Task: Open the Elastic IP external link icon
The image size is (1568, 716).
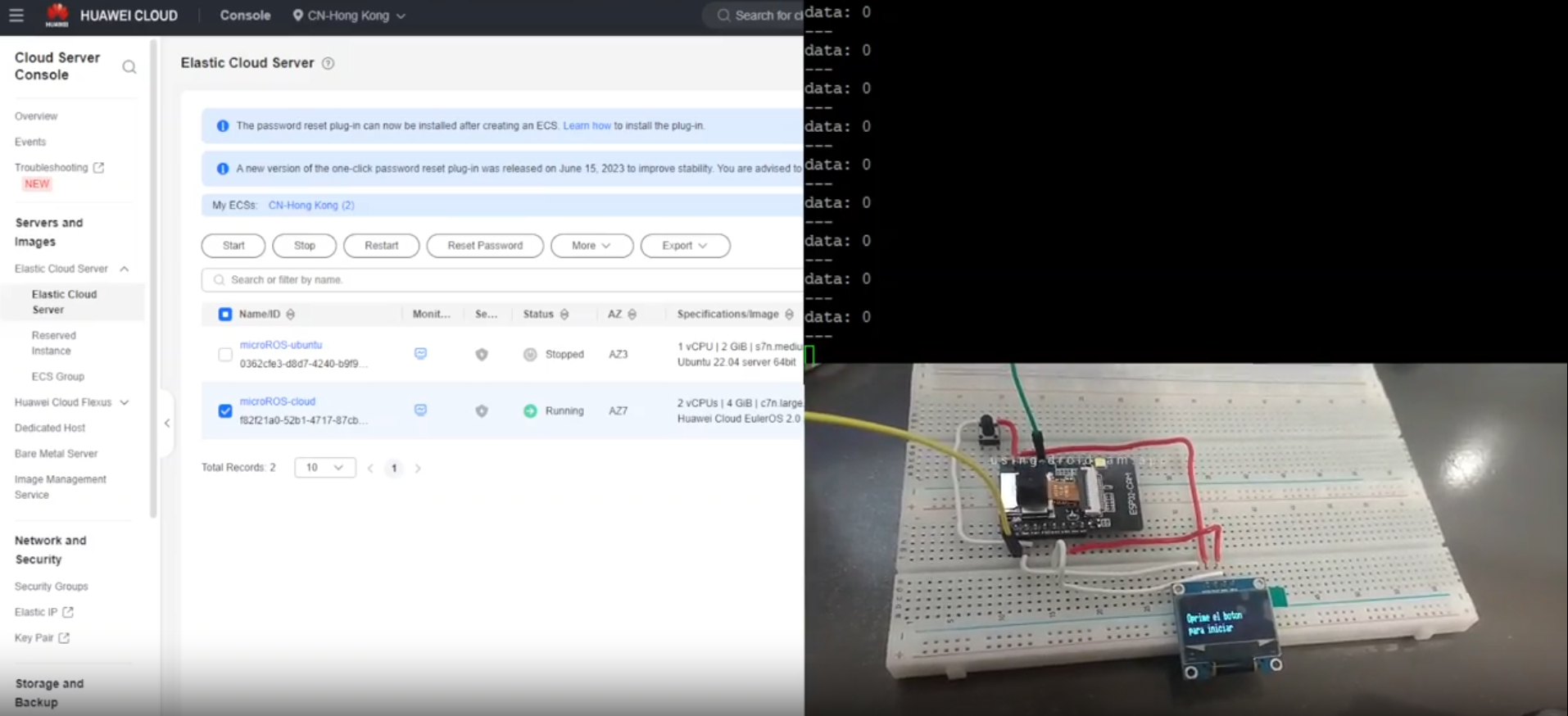Action: (x=68, y=612)
